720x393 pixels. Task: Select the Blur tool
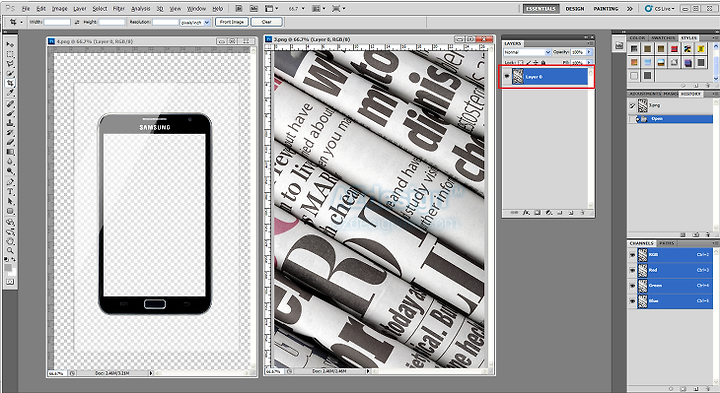[x=10, y=162]
